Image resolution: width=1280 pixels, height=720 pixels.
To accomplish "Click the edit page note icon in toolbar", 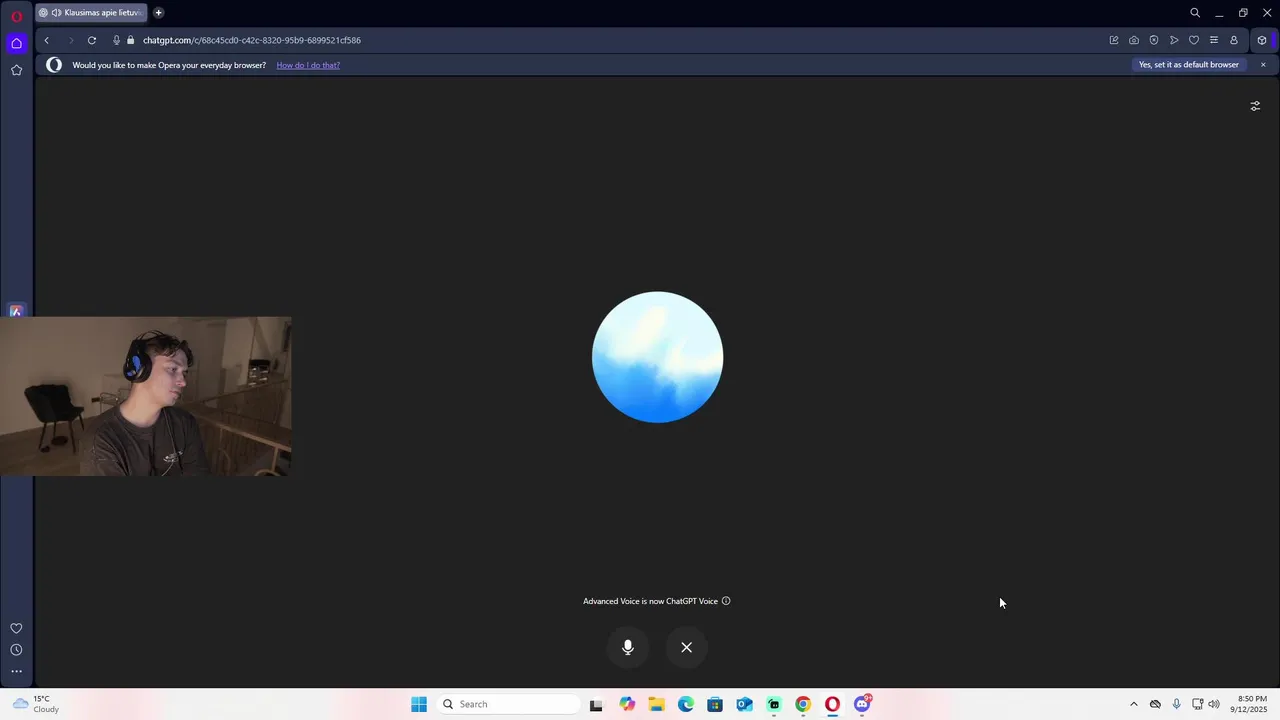I will (x=1114, y=40).
